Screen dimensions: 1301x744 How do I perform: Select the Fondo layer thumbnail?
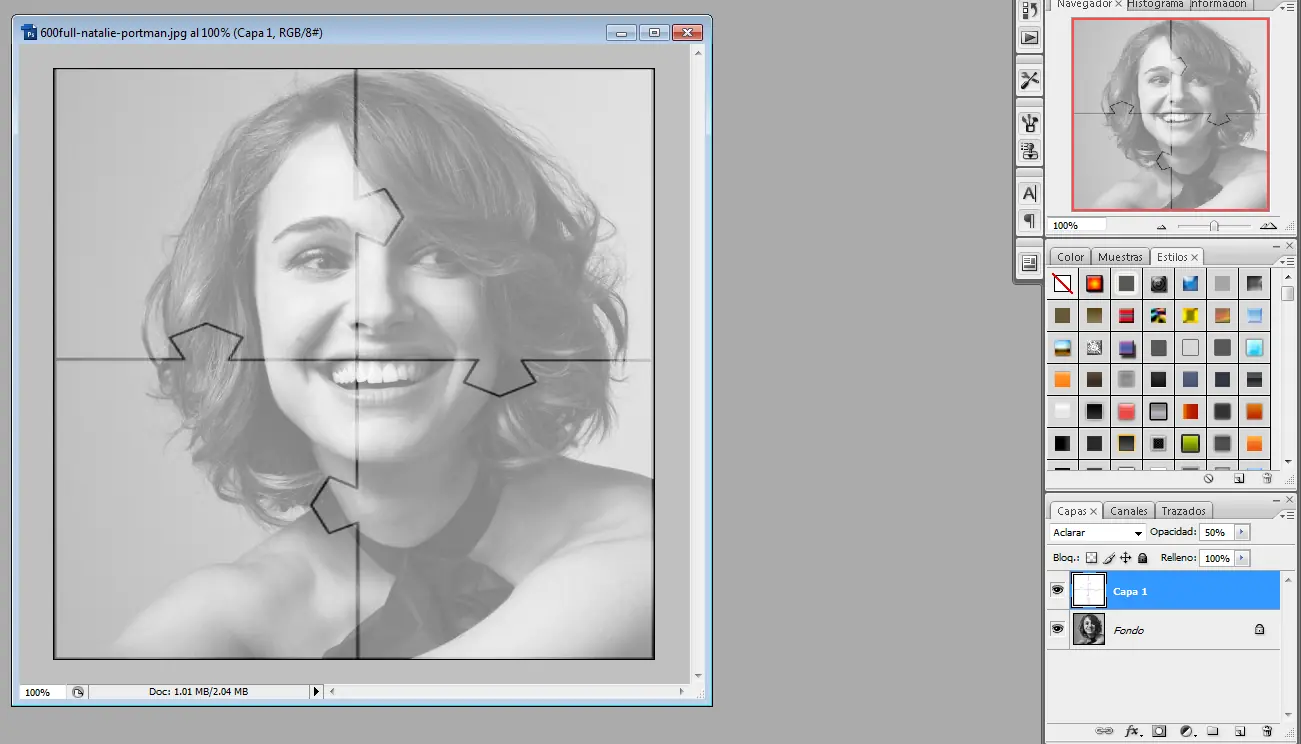1089,629
